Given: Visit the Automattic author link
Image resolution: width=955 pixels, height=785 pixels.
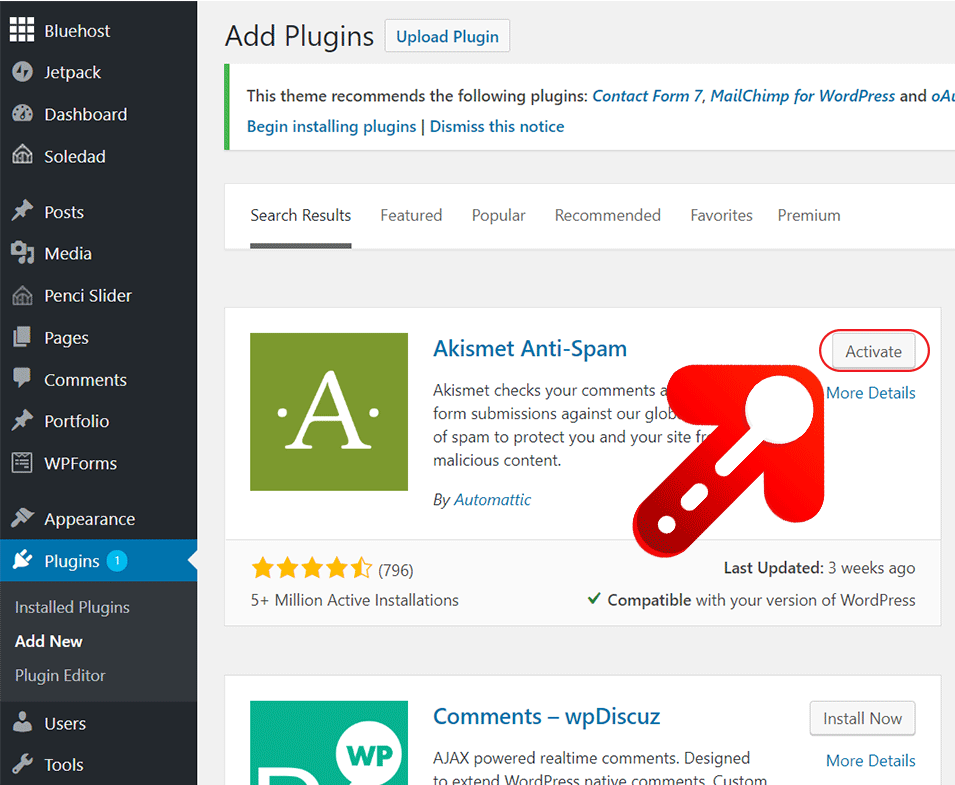Looking at the screenshot, I should point(492,500).
